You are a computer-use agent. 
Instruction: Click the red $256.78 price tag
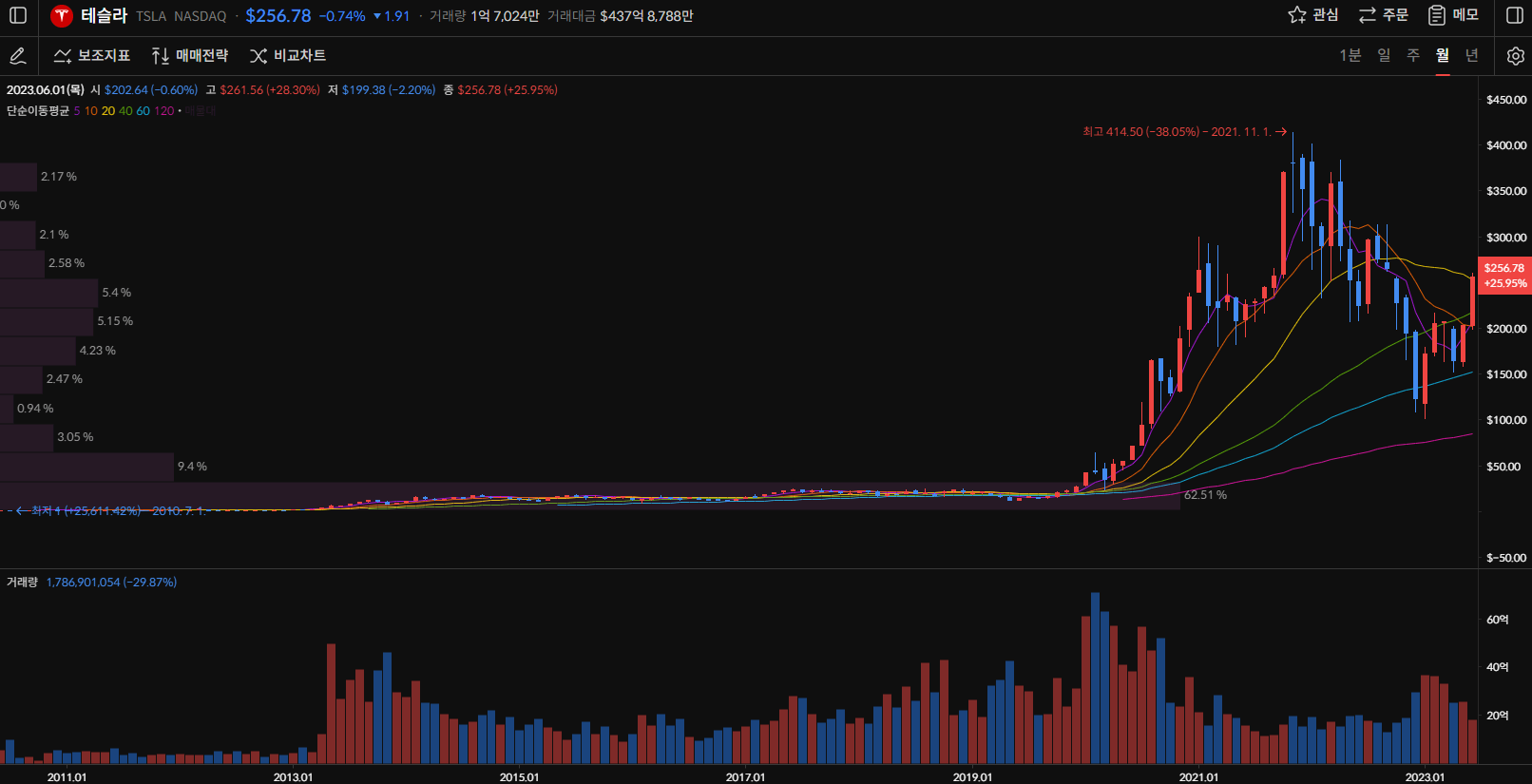click(1504, 276)
